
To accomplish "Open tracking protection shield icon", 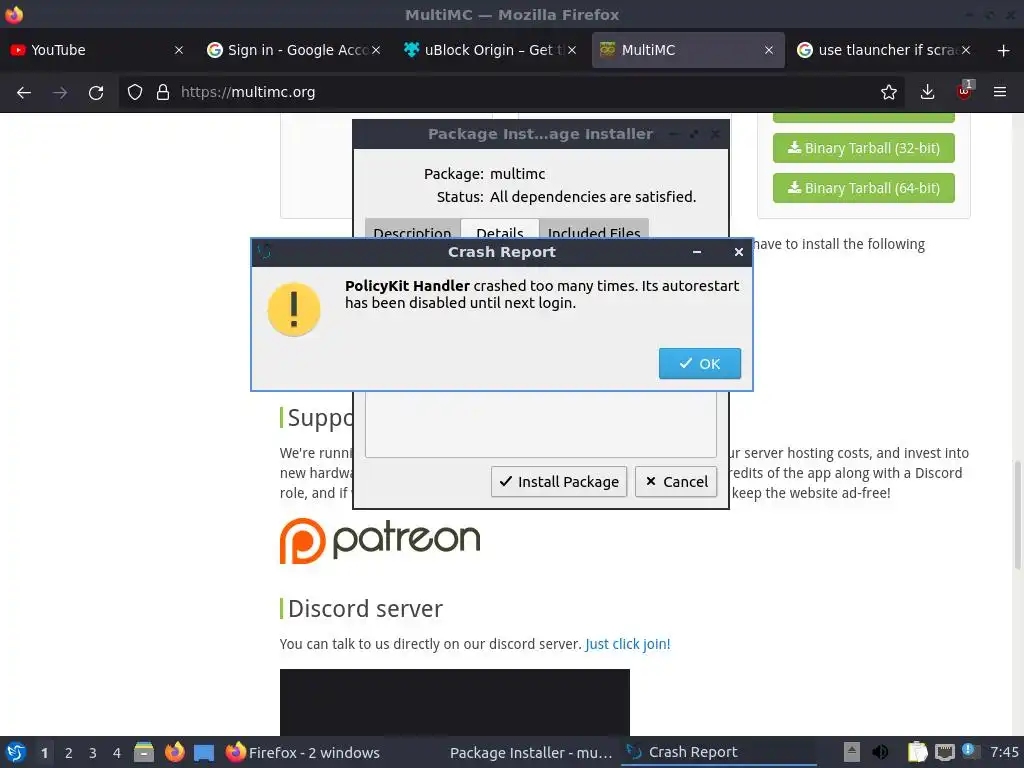I will click(135, 92).
